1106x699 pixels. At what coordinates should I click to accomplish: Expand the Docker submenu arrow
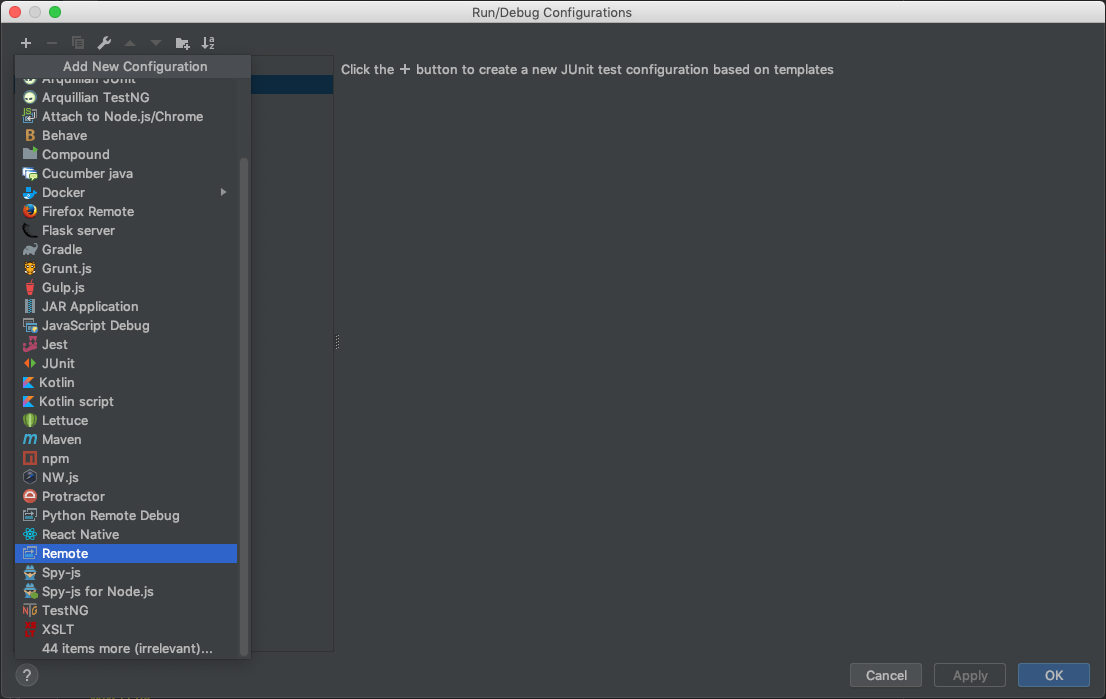pos(224,192)
